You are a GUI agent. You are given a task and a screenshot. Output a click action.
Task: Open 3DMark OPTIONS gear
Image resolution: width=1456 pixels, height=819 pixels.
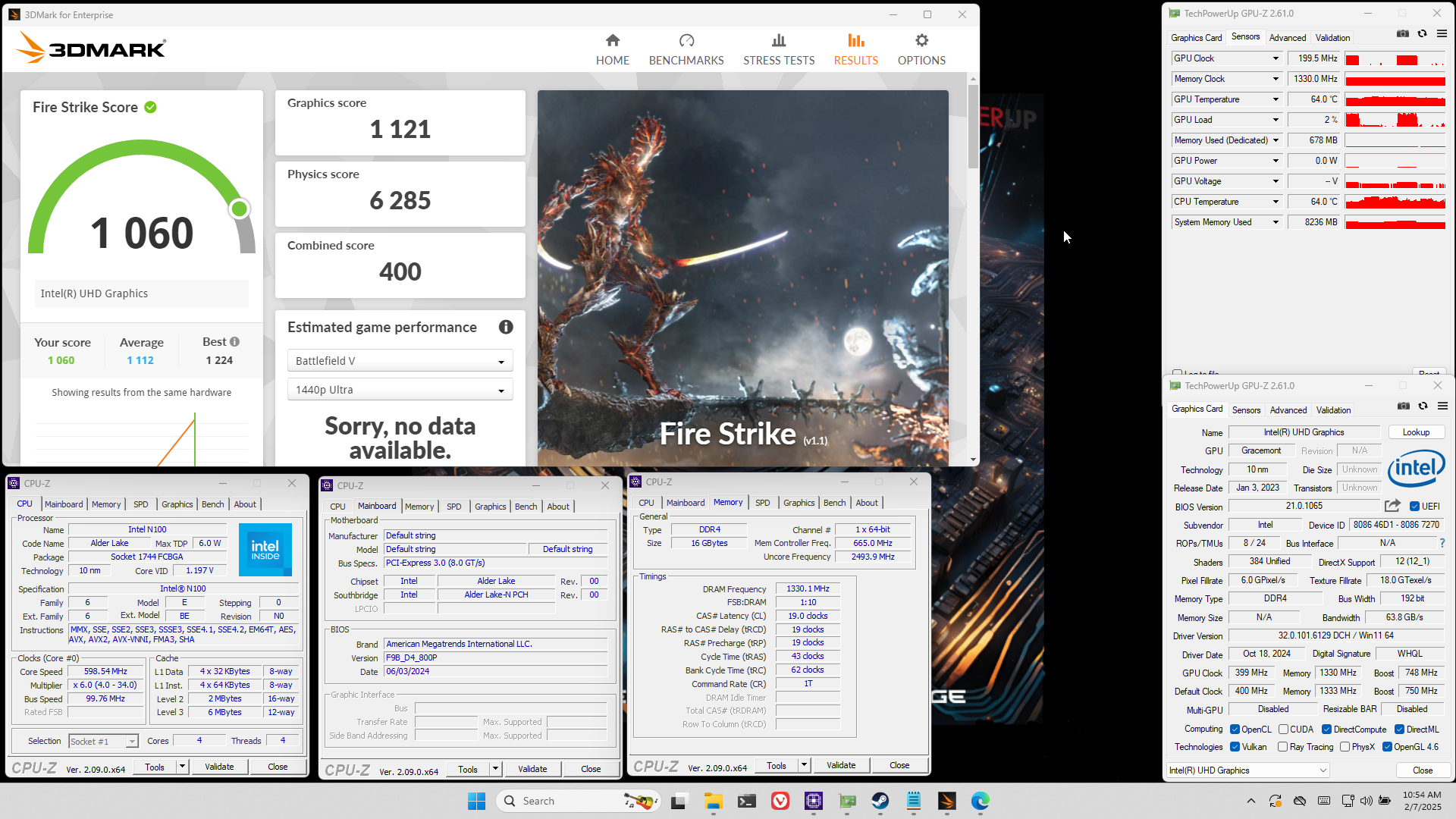click(921, 50)
